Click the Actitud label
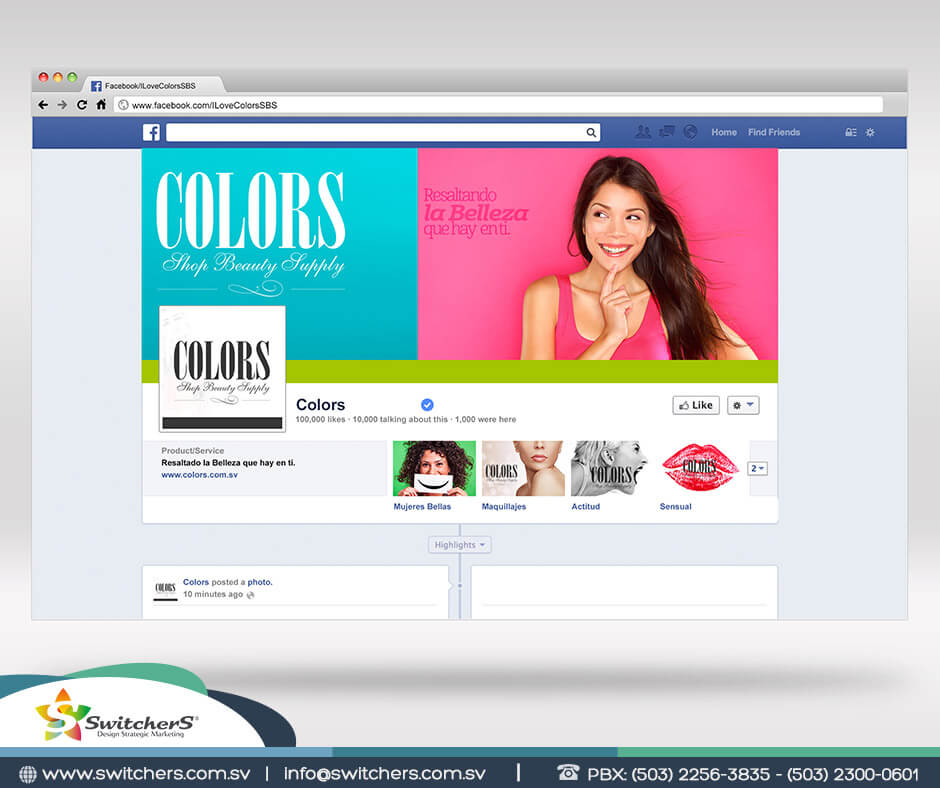The width and height of the screenshot is (940, 788). coord(586,507)
